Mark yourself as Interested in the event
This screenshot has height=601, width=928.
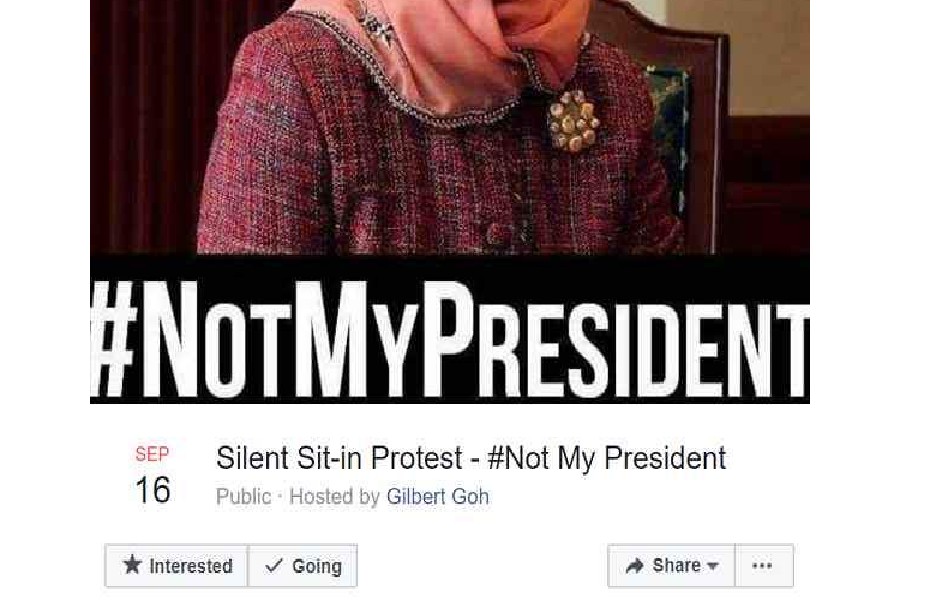coord(177,566)
